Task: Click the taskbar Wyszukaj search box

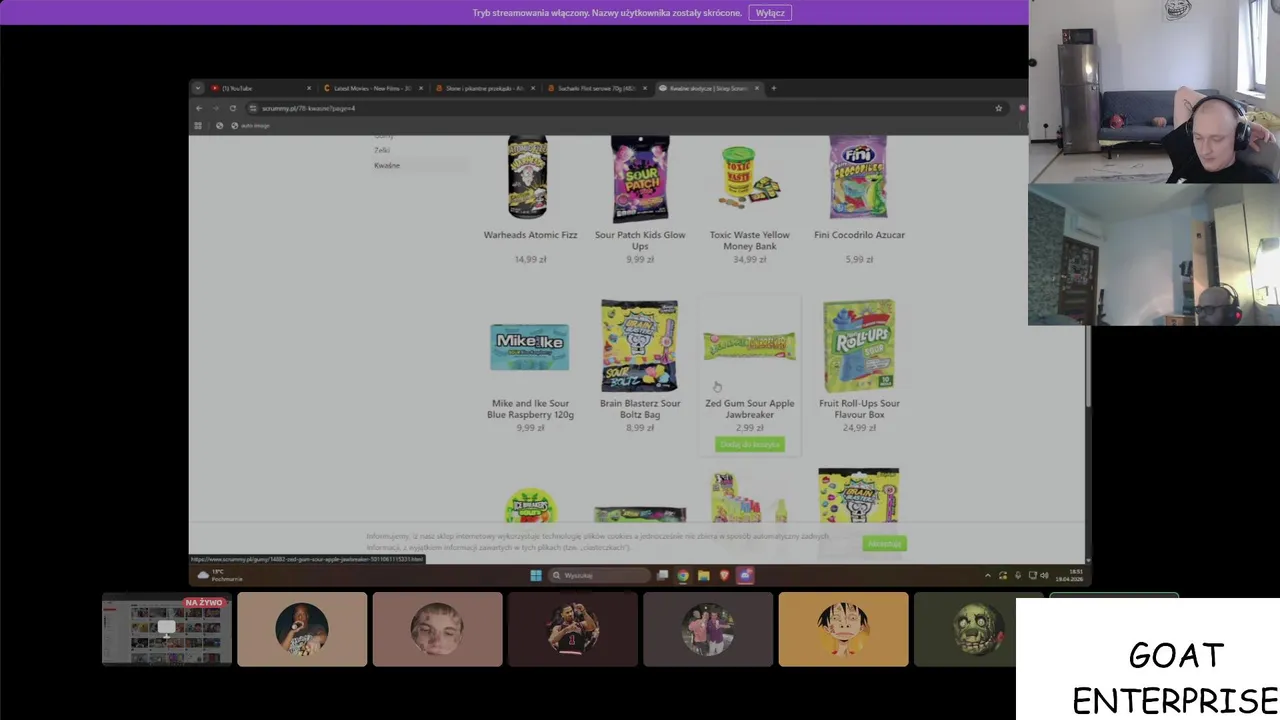Action: pos(600,575)
